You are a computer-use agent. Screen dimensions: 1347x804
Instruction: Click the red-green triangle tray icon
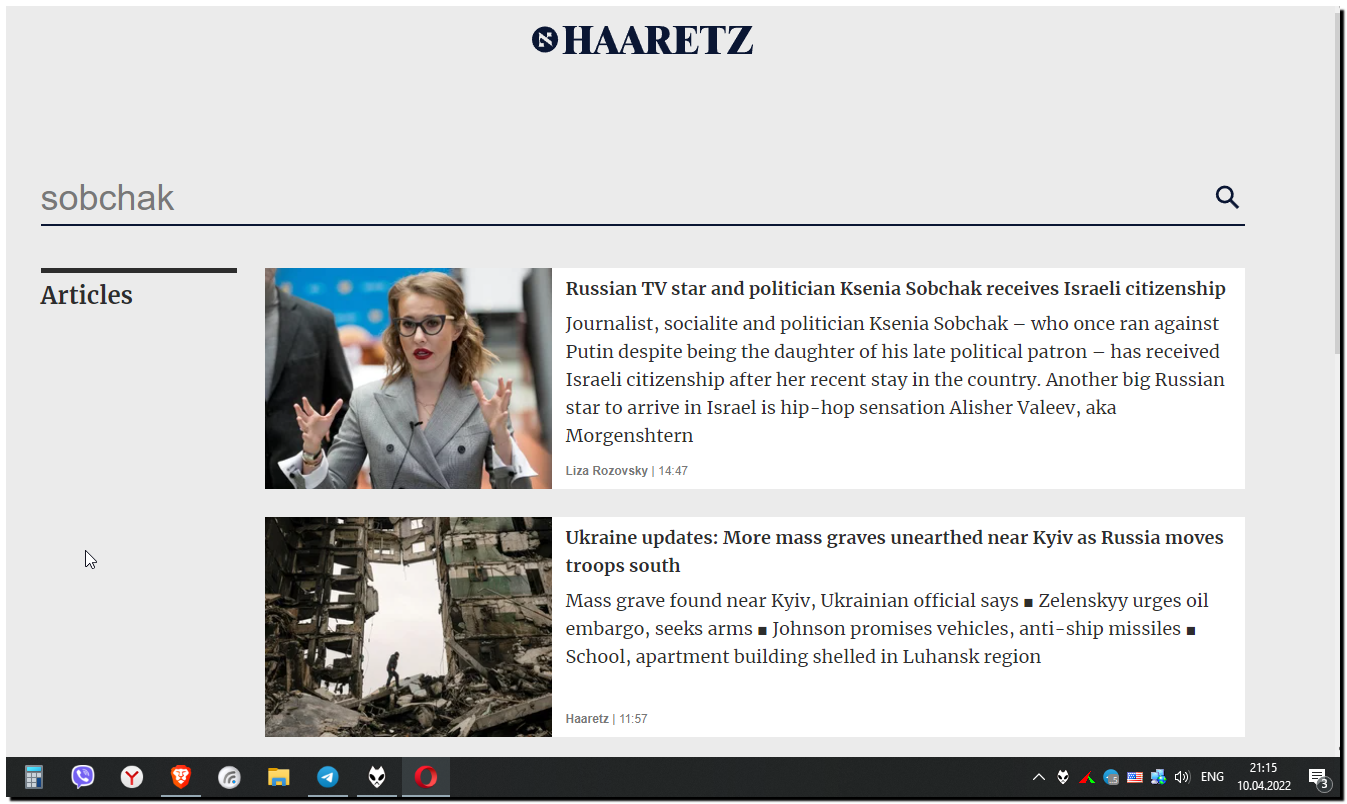(x=1087, y=777)
